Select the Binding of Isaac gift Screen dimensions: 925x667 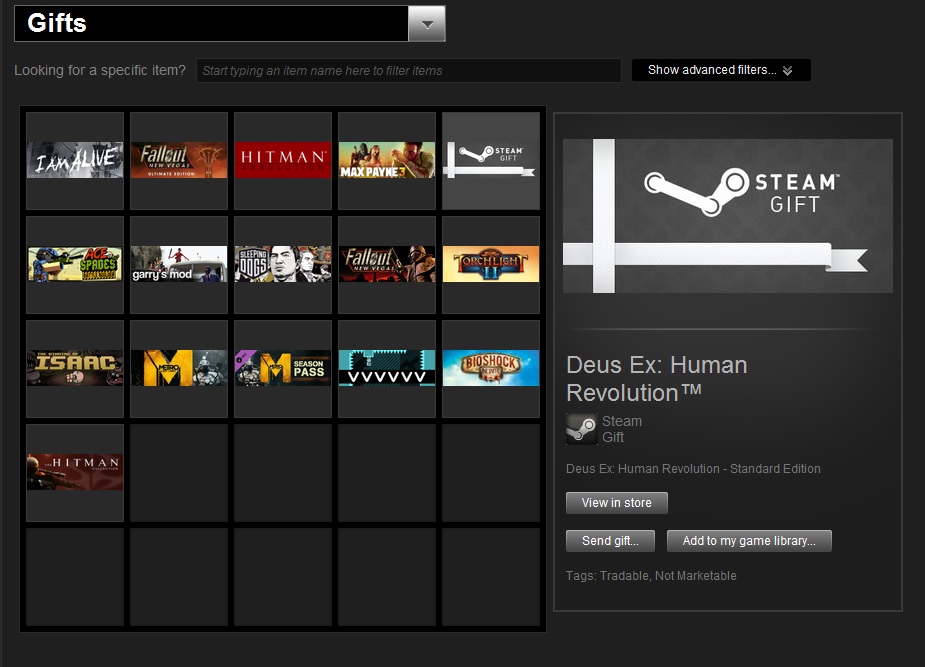75,369
